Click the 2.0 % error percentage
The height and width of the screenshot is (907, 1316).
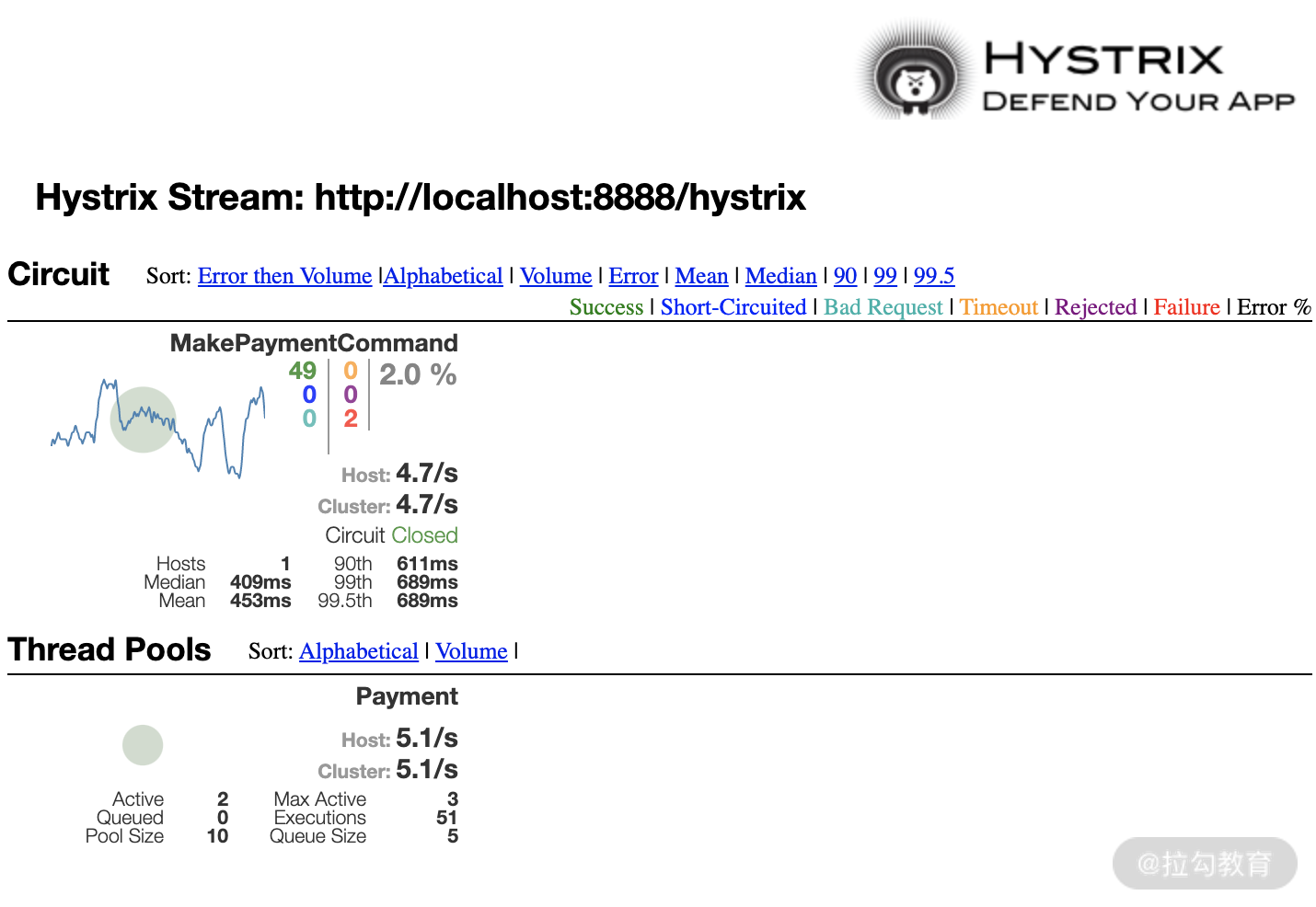418,374
